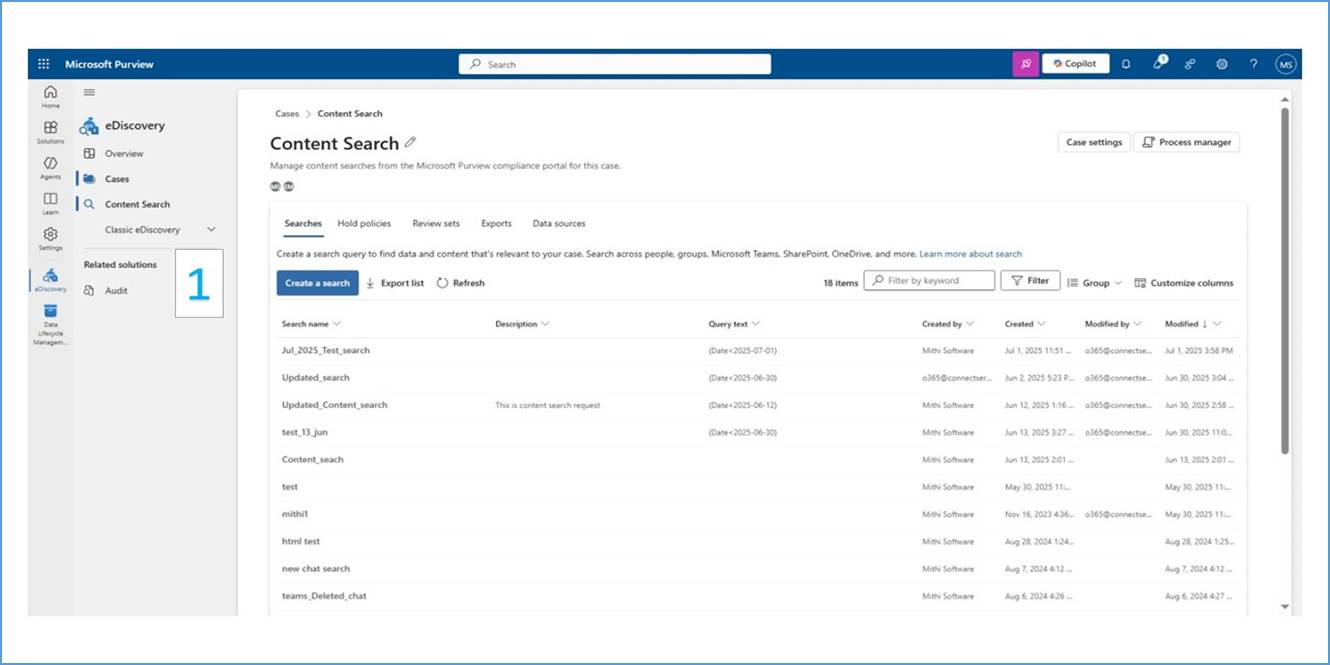1330x665 pixels.
Task: Click the Overview nav item
Action: [x=124, y=154]
